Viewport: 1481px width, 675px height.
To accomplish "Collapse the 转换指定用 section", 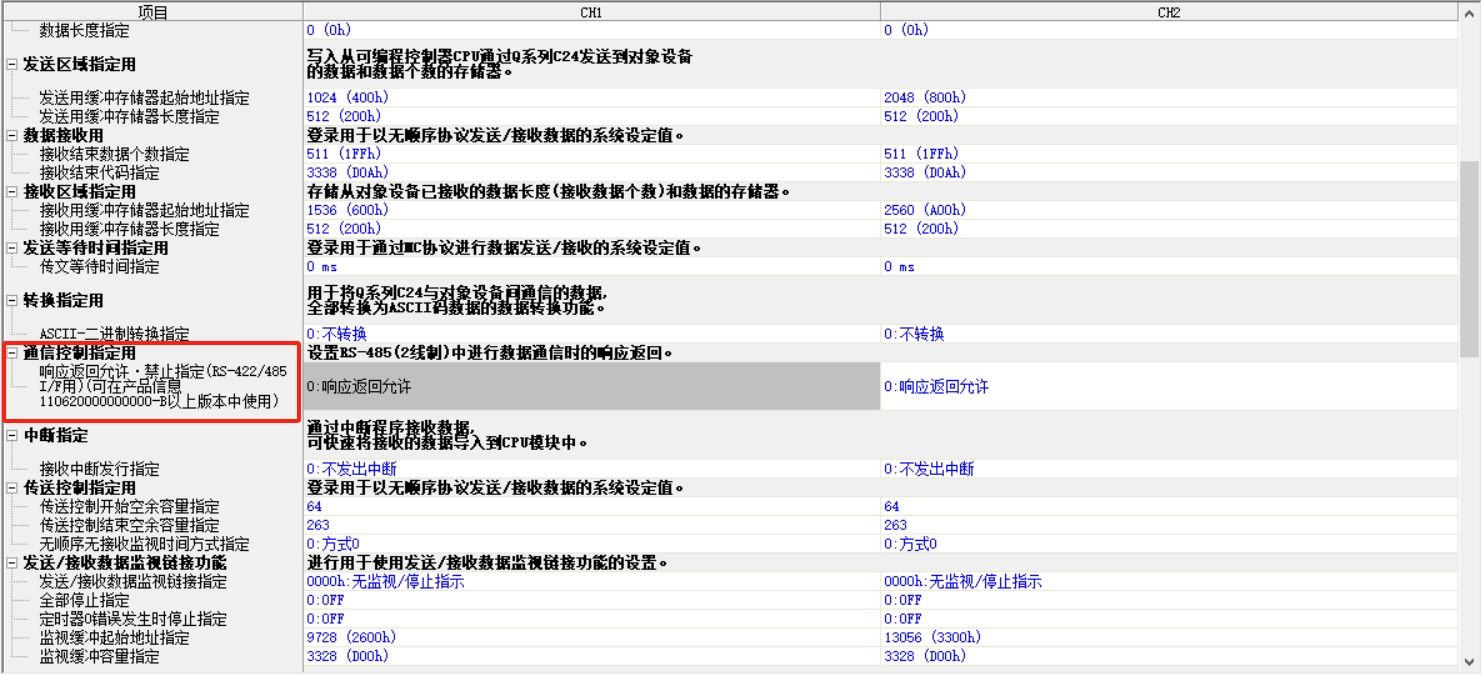I will 12,301.
